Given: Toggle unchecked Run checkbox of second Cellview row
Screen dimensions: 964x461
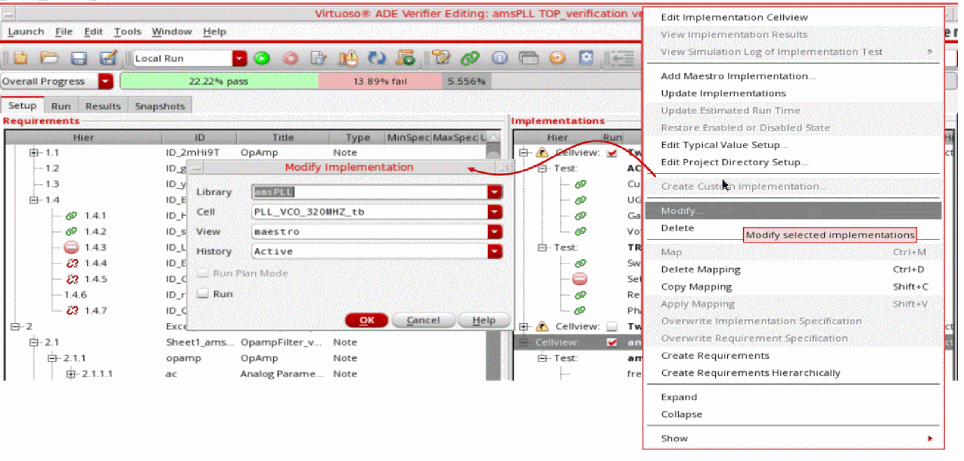Looking at the screenshot, I should (x=612, y=326).
